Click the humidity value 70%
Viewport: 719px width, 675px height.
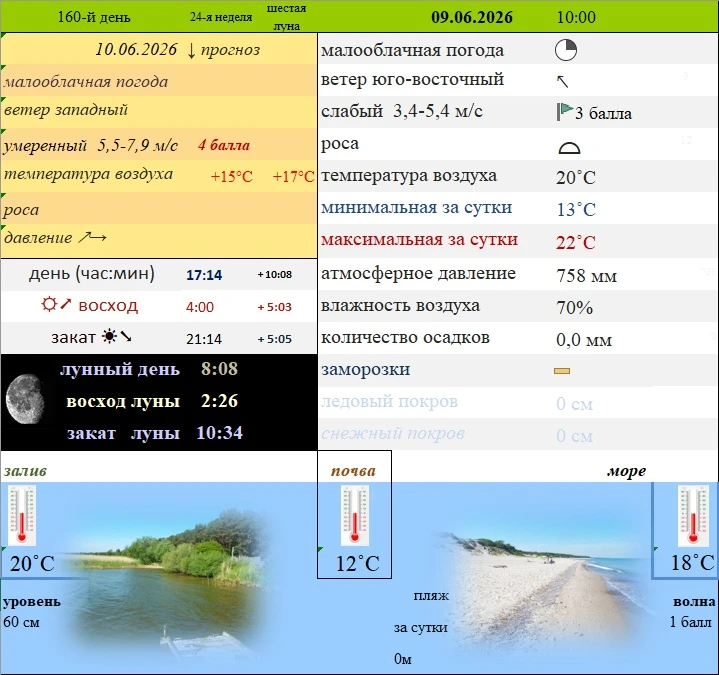pos(575,307)
